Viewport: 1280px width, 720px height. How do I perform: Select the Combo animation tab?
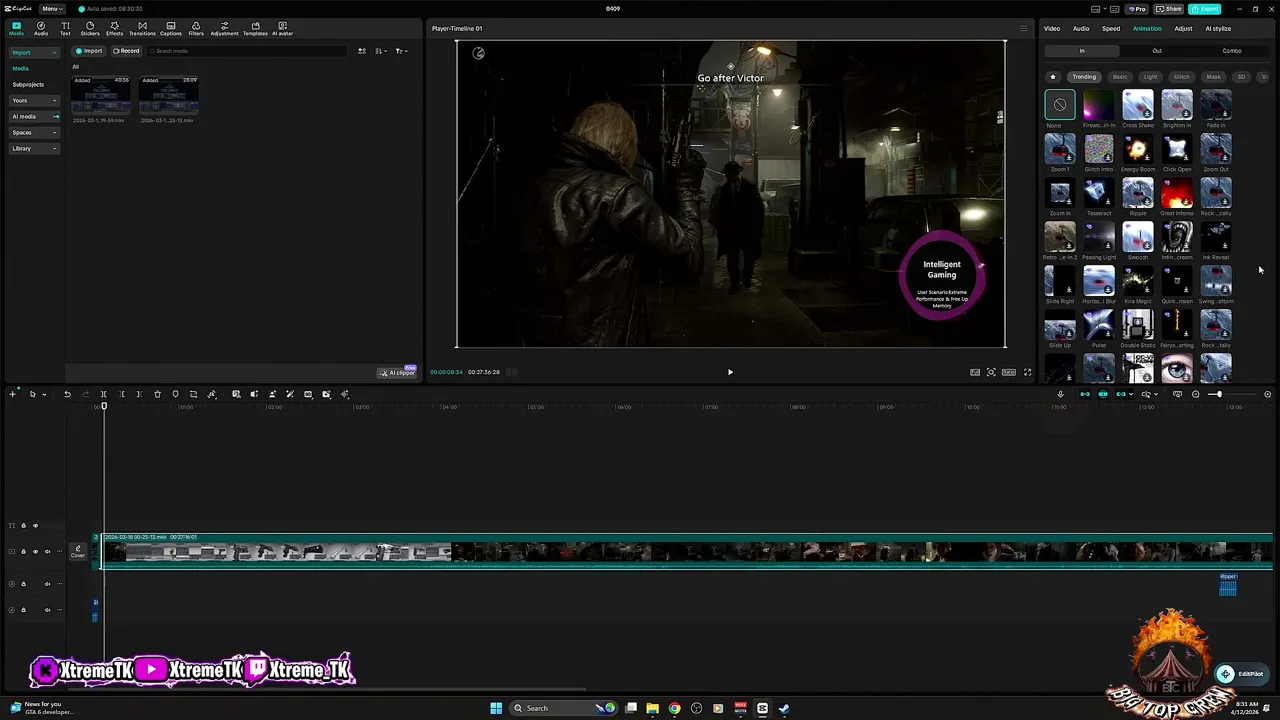click(x=1232, y=51)
